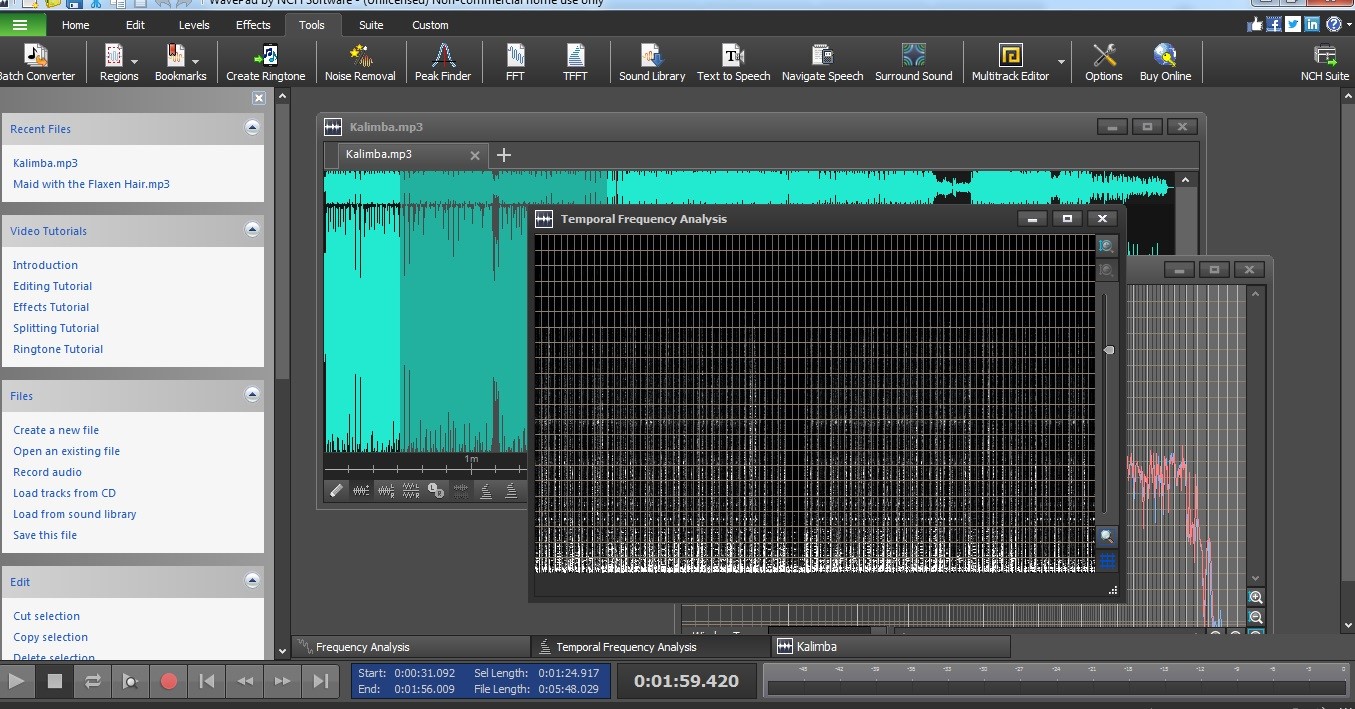Collapse the Video Tutorials section
This screenshot has height=709, width=1355.
point(252,230)
